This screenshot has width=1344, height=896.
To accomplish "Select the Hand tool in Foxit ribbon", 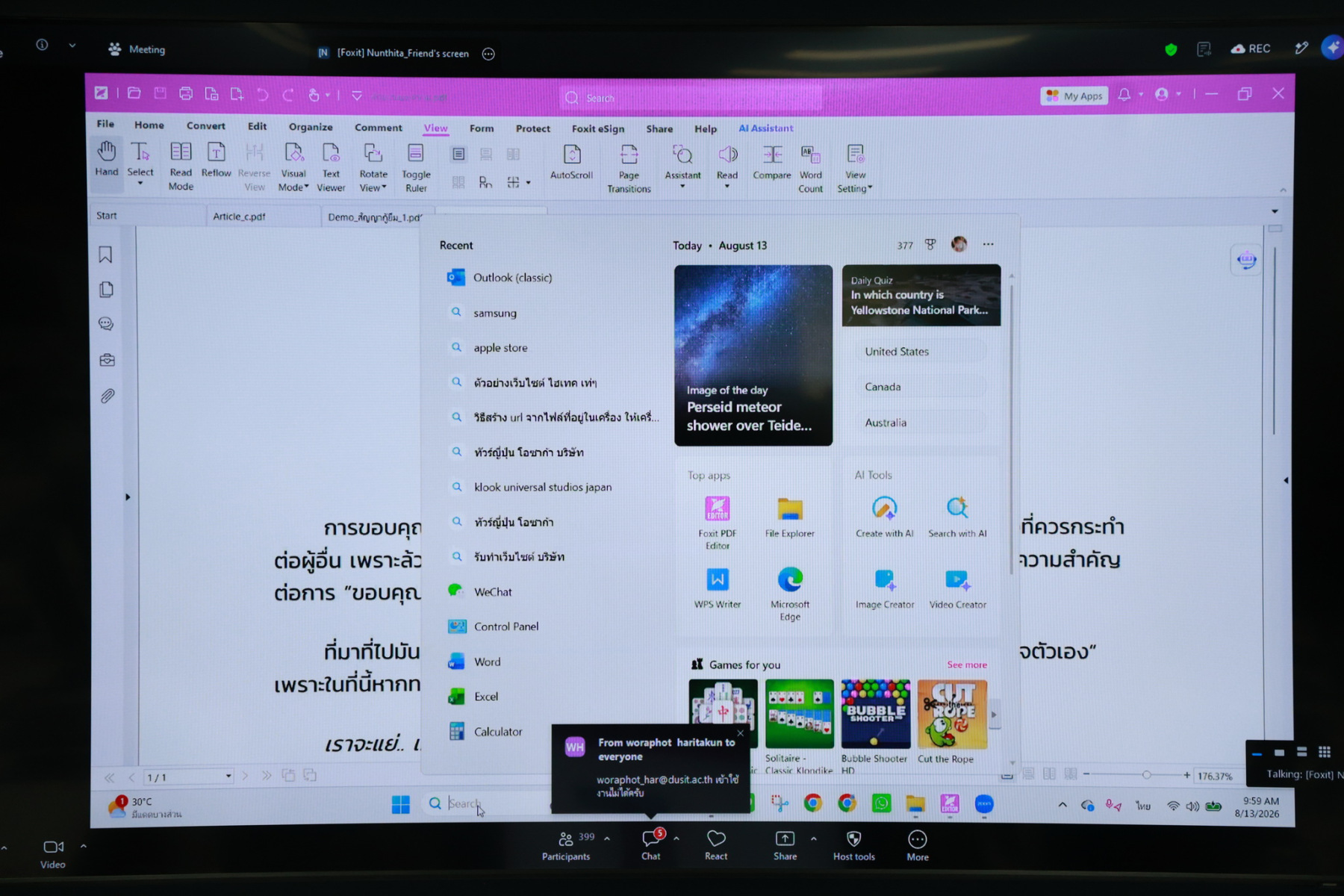I will click(x=106, y=158).
